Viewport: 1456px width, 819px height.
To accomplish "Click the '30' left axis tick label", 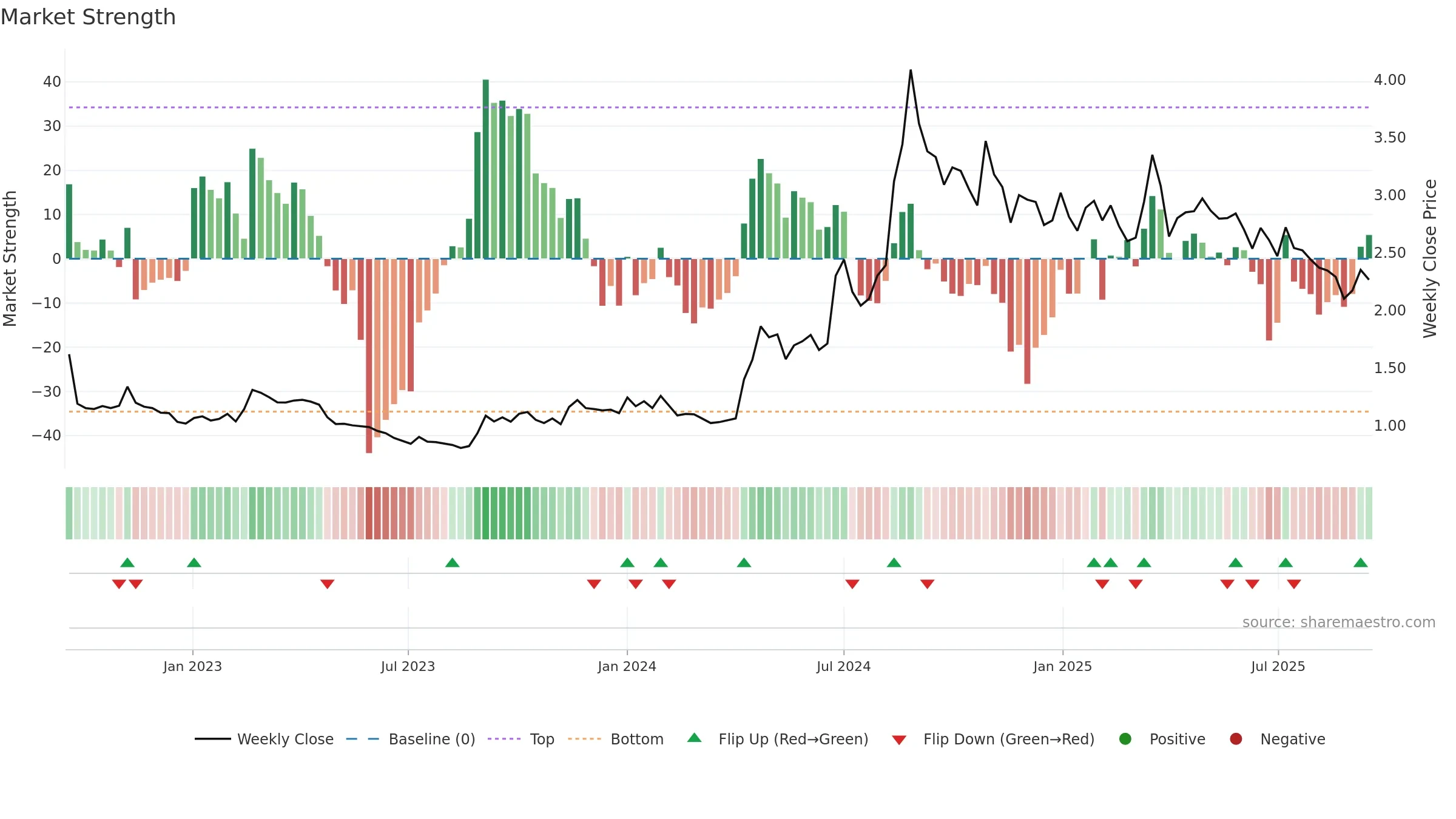I will pyautogui.click(x=52, y=126).
